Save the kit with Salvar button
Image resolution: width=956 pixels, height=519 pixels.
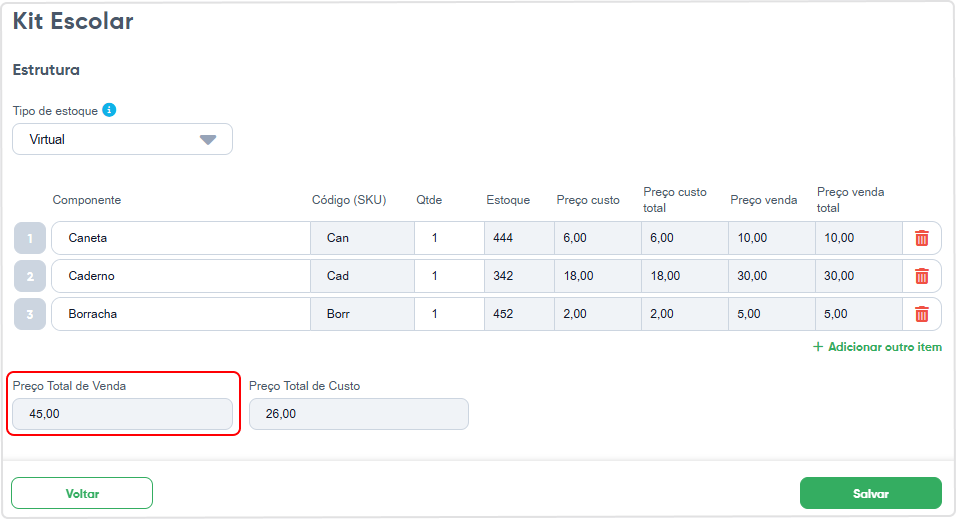871,493
